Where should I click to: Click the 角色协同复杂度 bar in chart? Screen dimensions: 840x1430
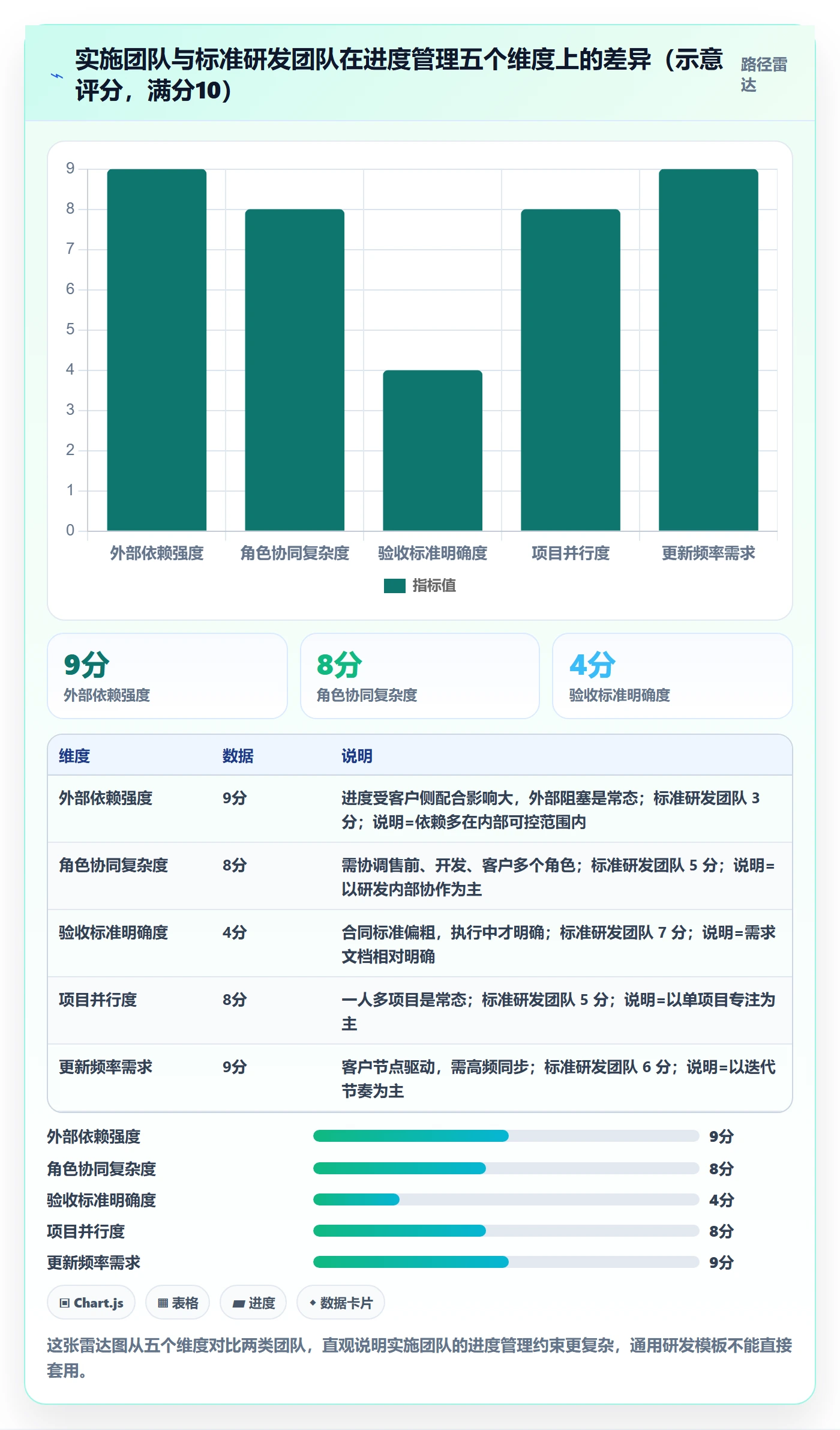tap(295, 370)
